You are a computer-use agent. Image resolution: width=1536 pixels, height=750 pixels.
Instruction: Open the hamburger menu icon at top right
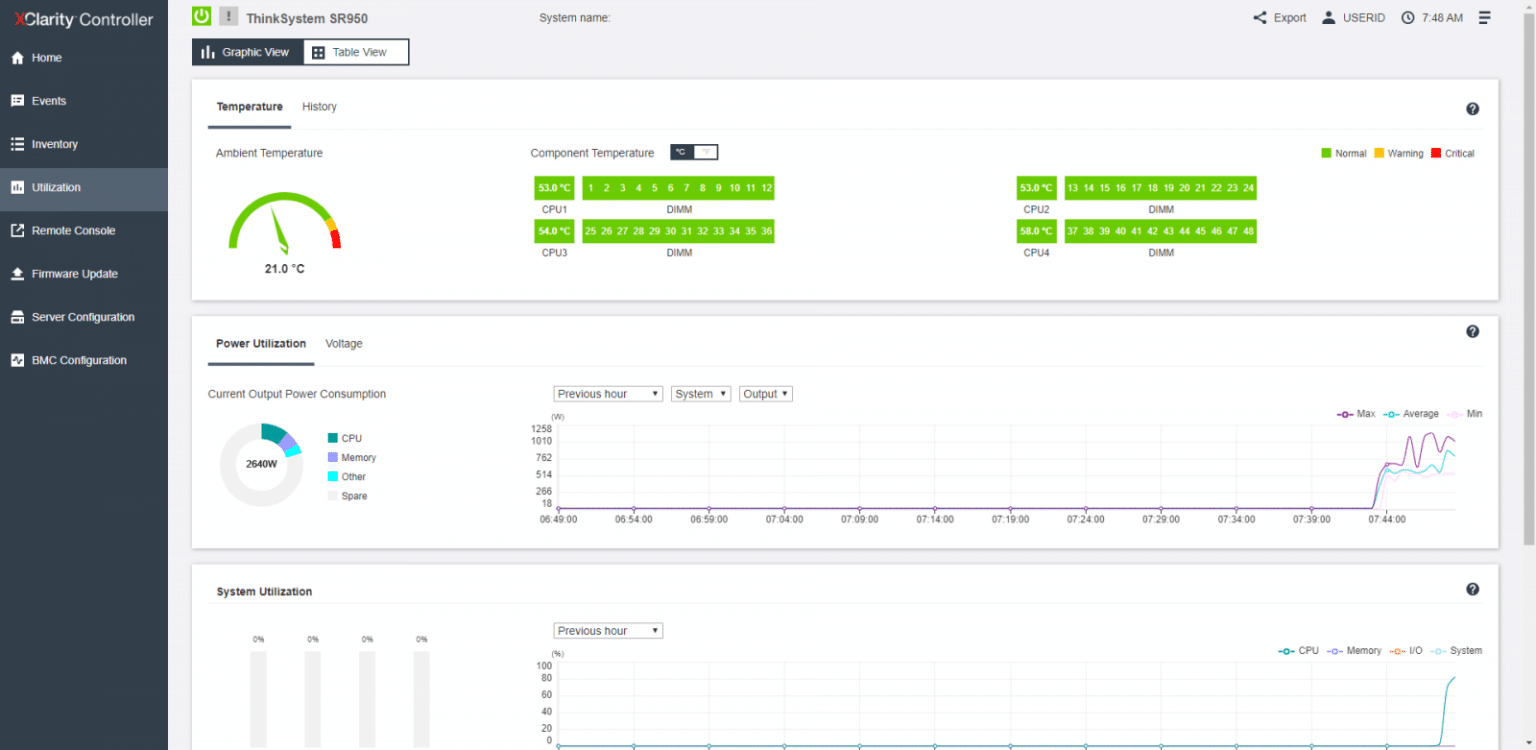pos(1485,18)
